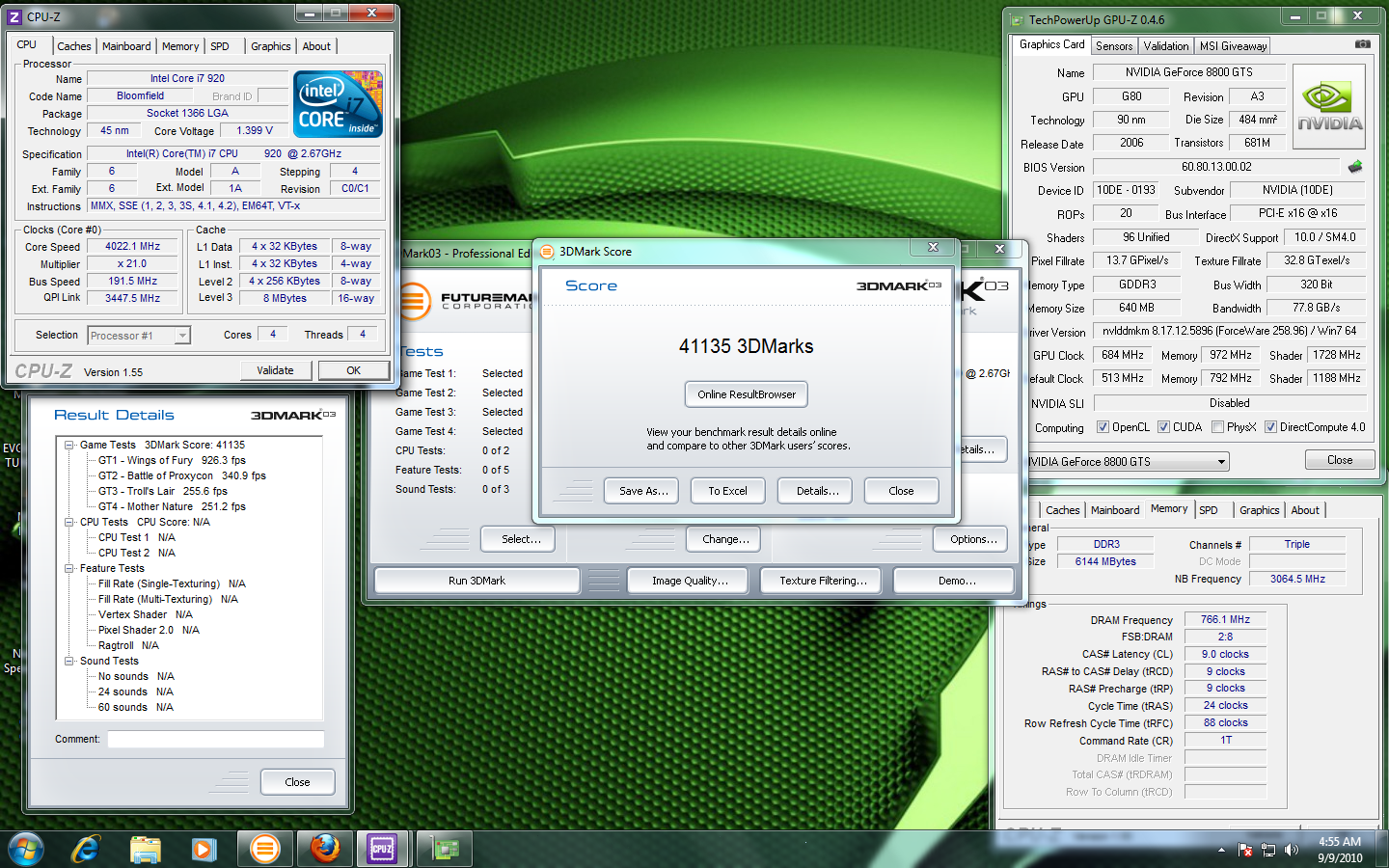Open the Memory tab in top CPU-Z
The width and height of the screenshot is (1389, 868).
(180, 46)
